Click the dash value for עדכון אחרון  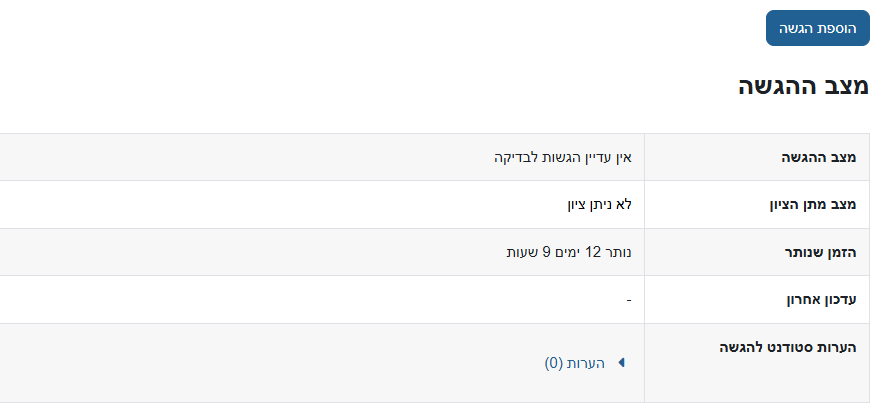click(629, 300)
